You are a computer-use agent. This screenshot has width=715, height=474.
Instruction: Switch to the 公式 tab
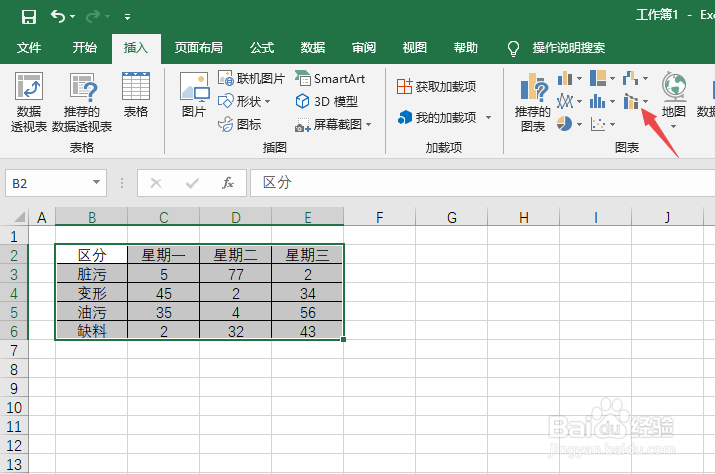pyautogui.click(x=262, y=47)
